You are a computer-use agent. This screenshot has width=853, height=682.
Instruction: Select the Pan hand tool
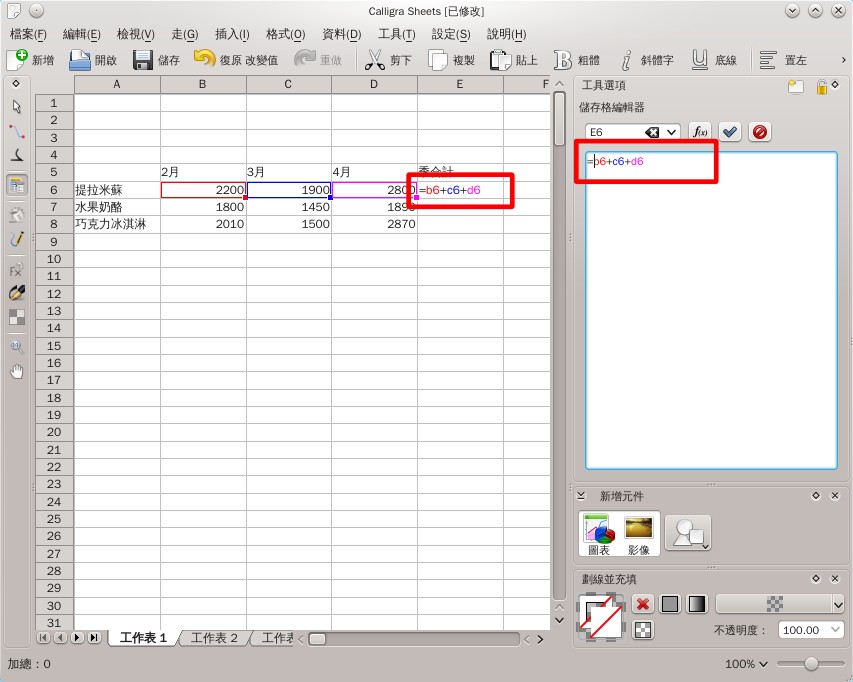click(16, 372)
